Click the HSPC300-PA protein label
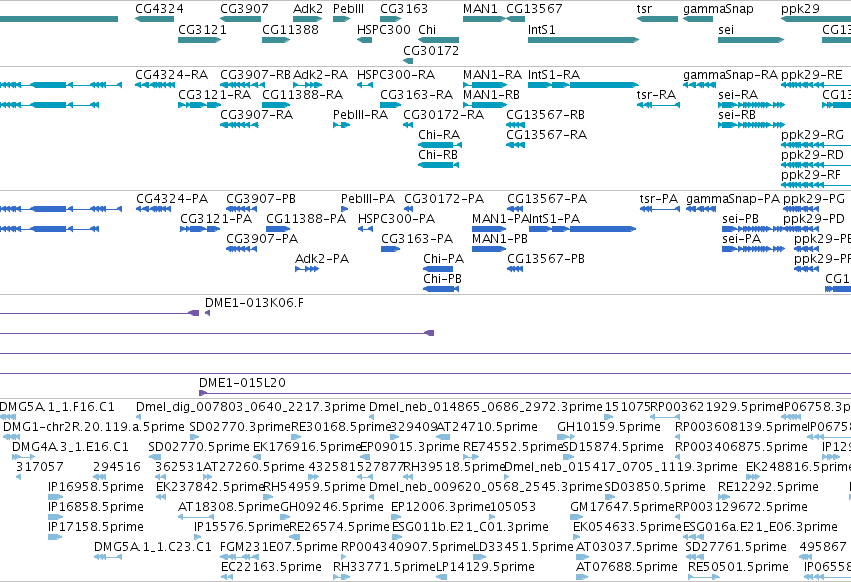Viewport: 851px width, 582px height. pos(396,219)
